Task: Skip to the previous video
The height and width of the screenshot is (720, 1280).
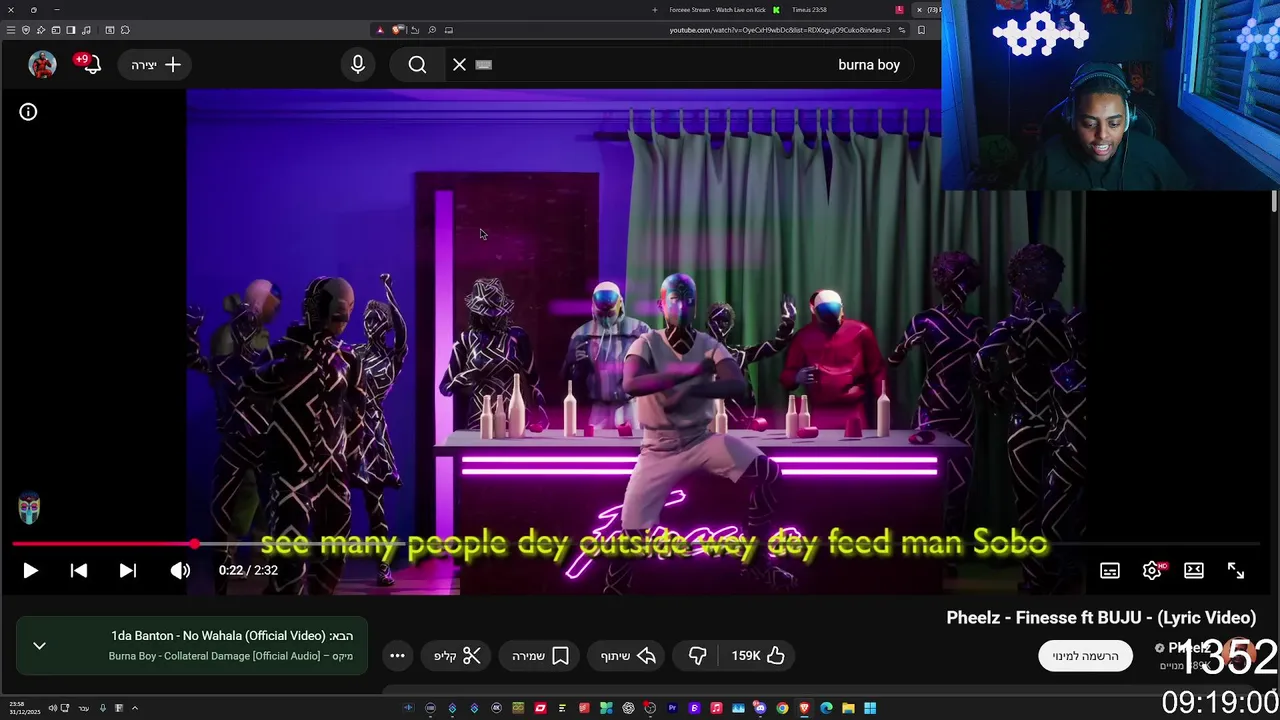Action: pos(79,570)
